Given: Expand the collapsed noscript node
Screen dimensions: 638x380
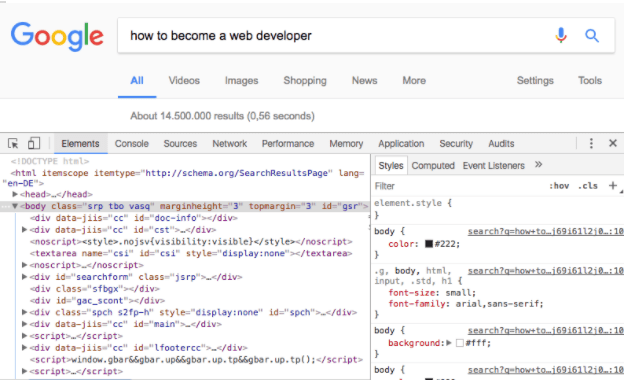Looking at the screenshot, I should tap(24, 265).
